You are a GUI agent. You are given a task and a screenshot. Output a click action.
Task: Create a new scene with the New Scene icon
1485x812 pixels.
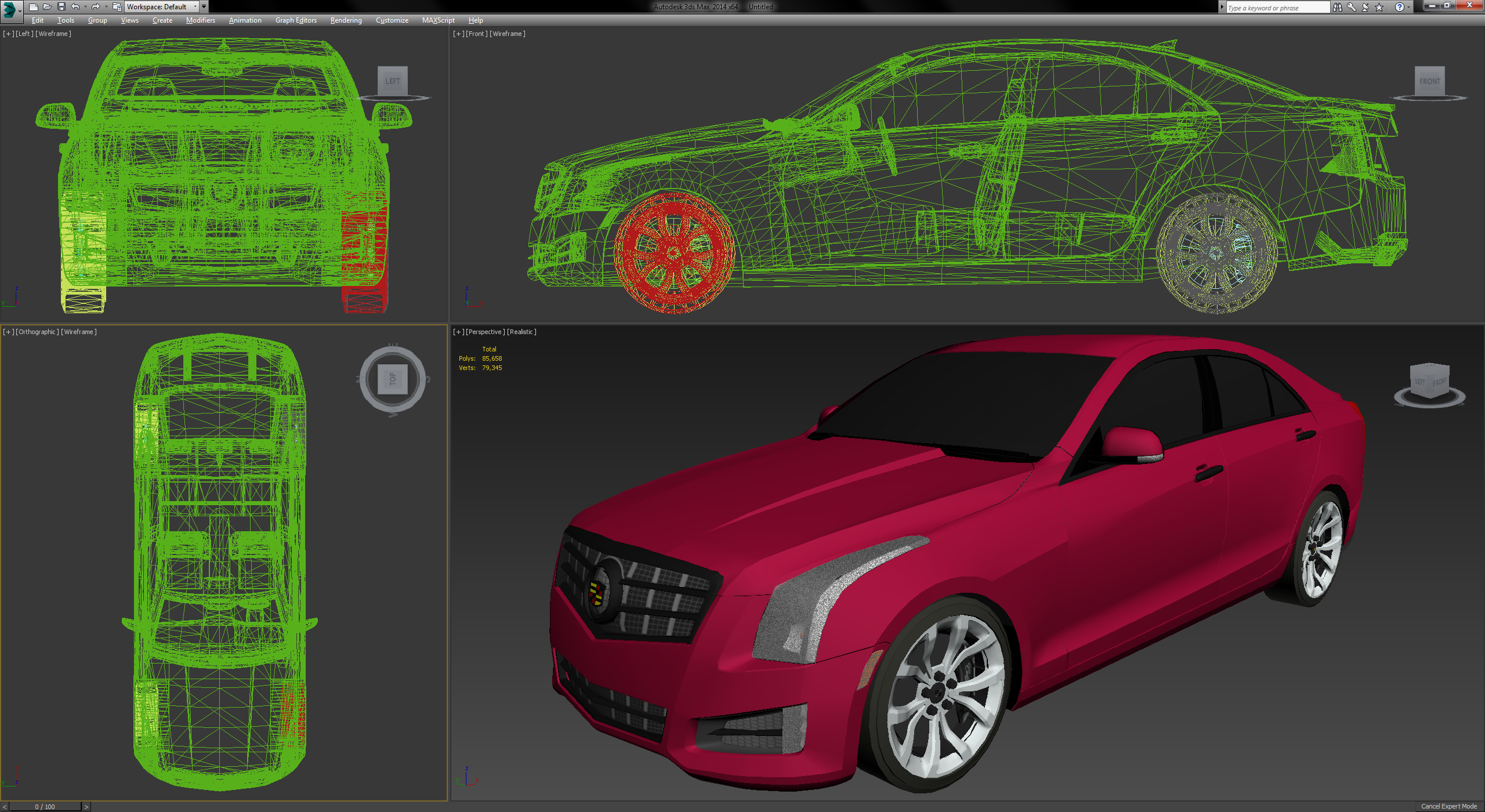click(34, 7)
